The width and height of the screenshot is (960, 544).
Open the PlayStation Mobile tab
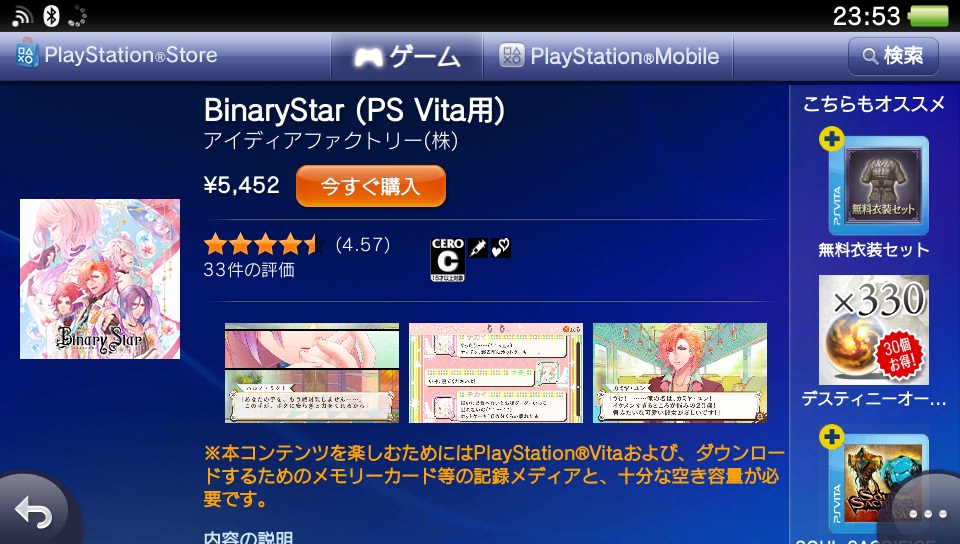[609, 56]
